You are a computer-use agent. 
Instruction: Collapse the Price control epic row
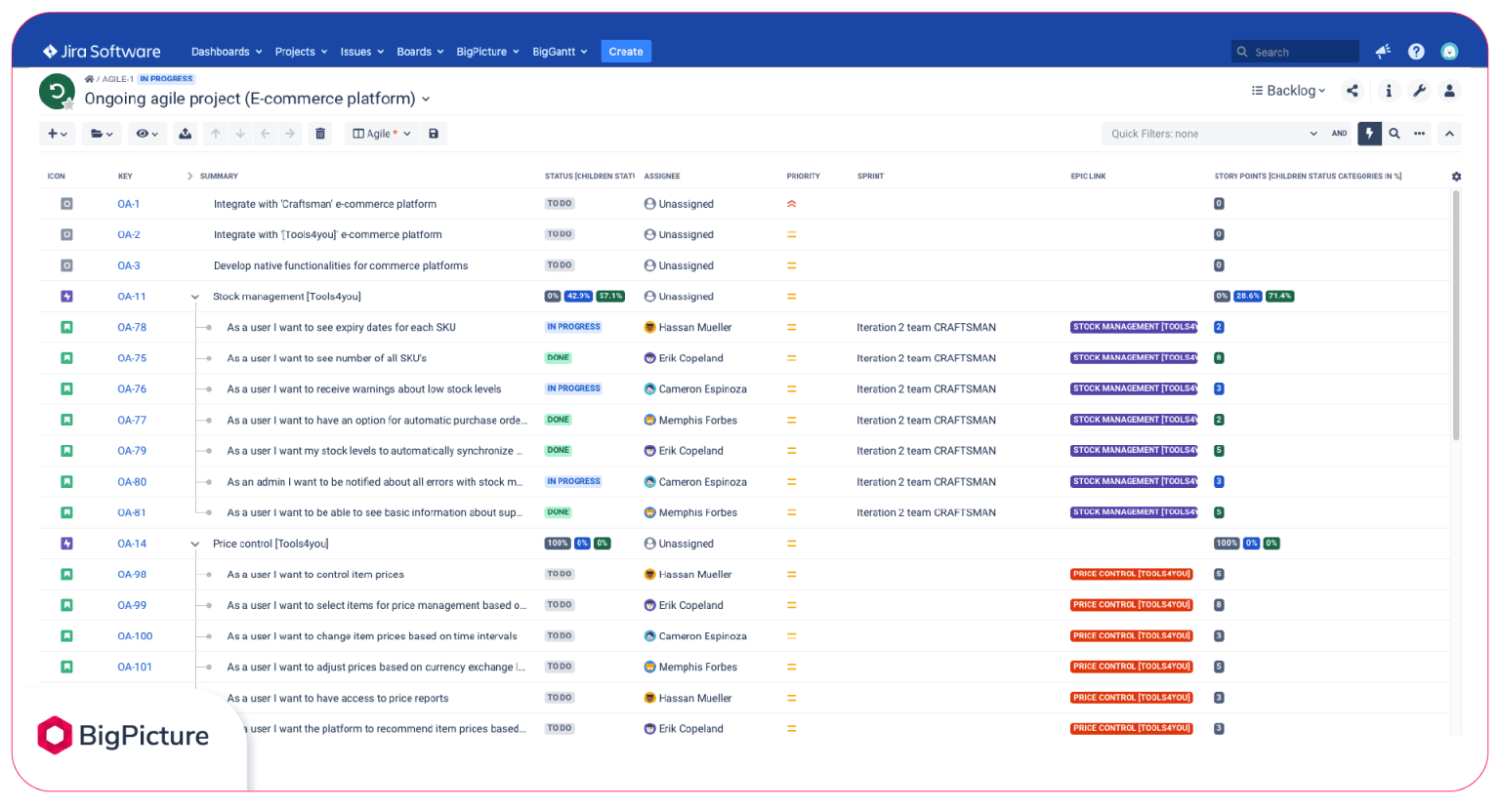click(194, 544)
